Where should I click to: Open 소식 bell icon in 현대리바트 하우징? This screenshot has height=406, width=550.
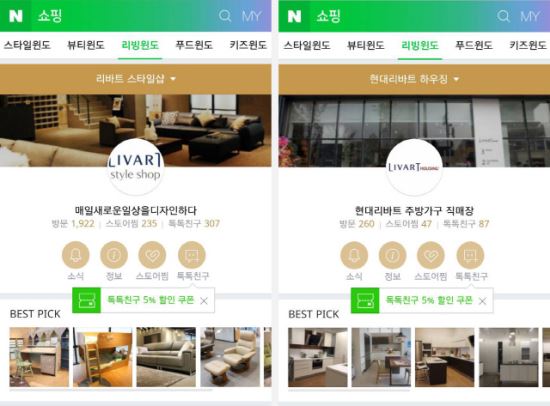tap(354, 255)
